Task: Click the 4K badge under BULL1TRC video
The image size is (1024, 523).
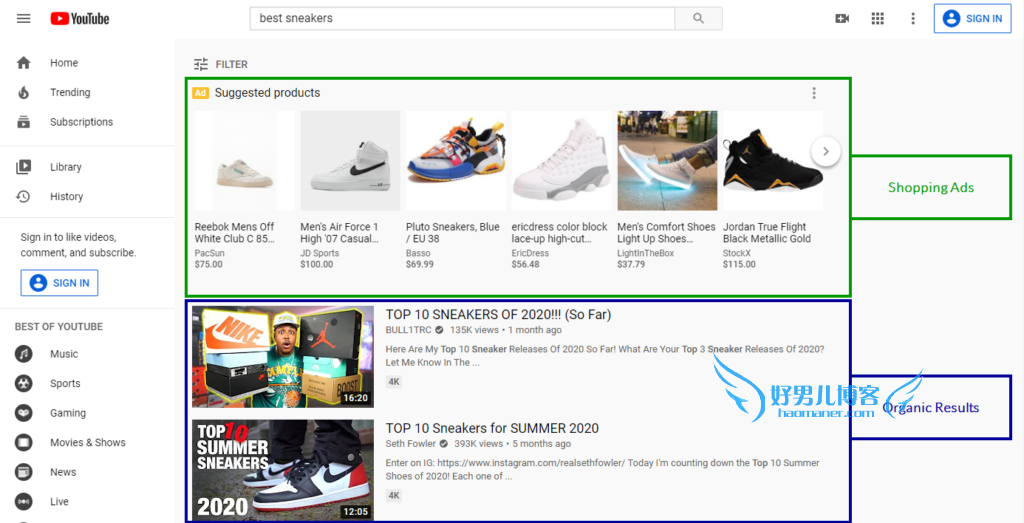Action: point(393,381)
